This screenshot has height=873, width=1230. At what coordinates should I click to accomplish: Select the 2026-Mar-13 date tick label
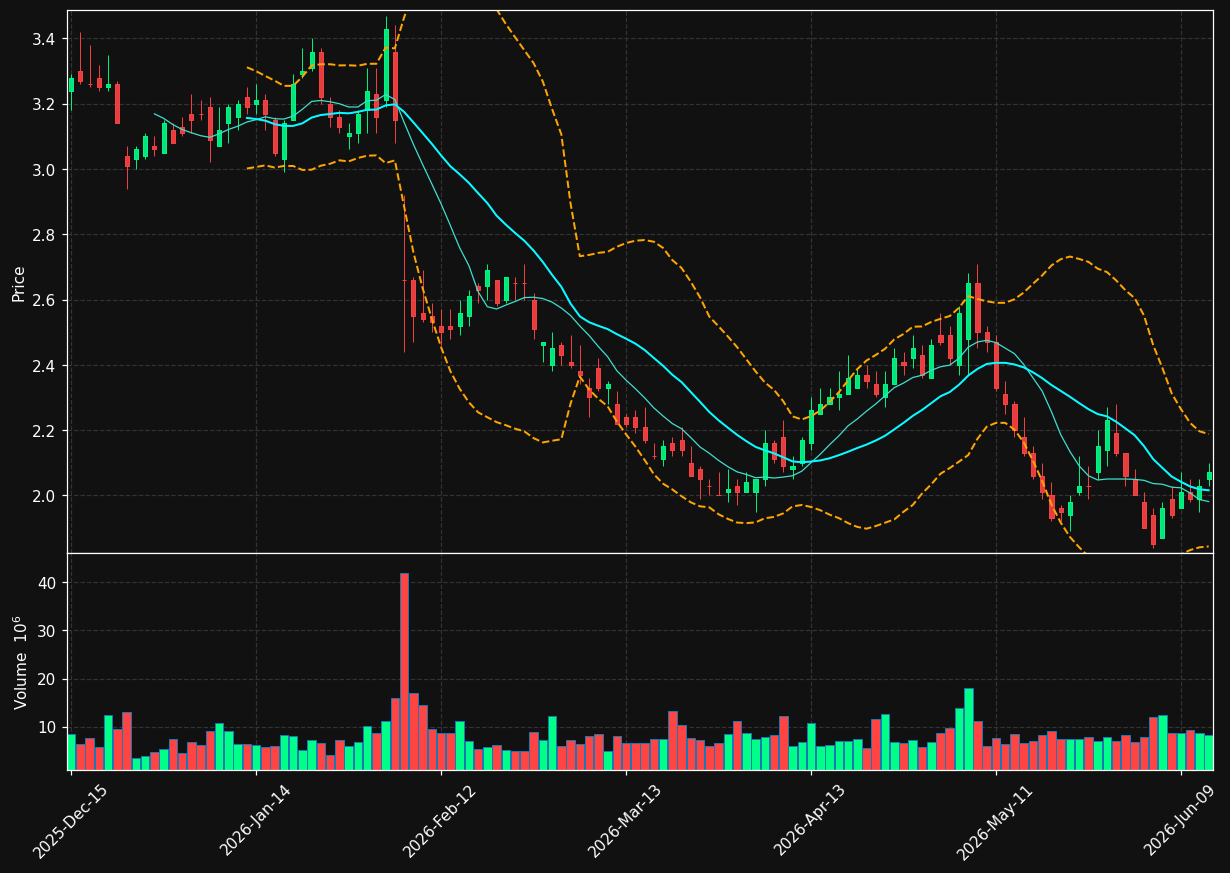point(626,821)
